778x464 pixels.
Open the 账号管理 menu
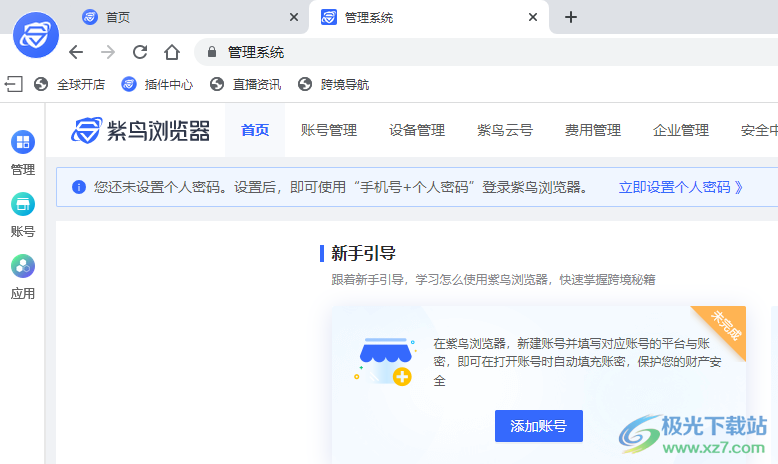(x=328, y=131)
